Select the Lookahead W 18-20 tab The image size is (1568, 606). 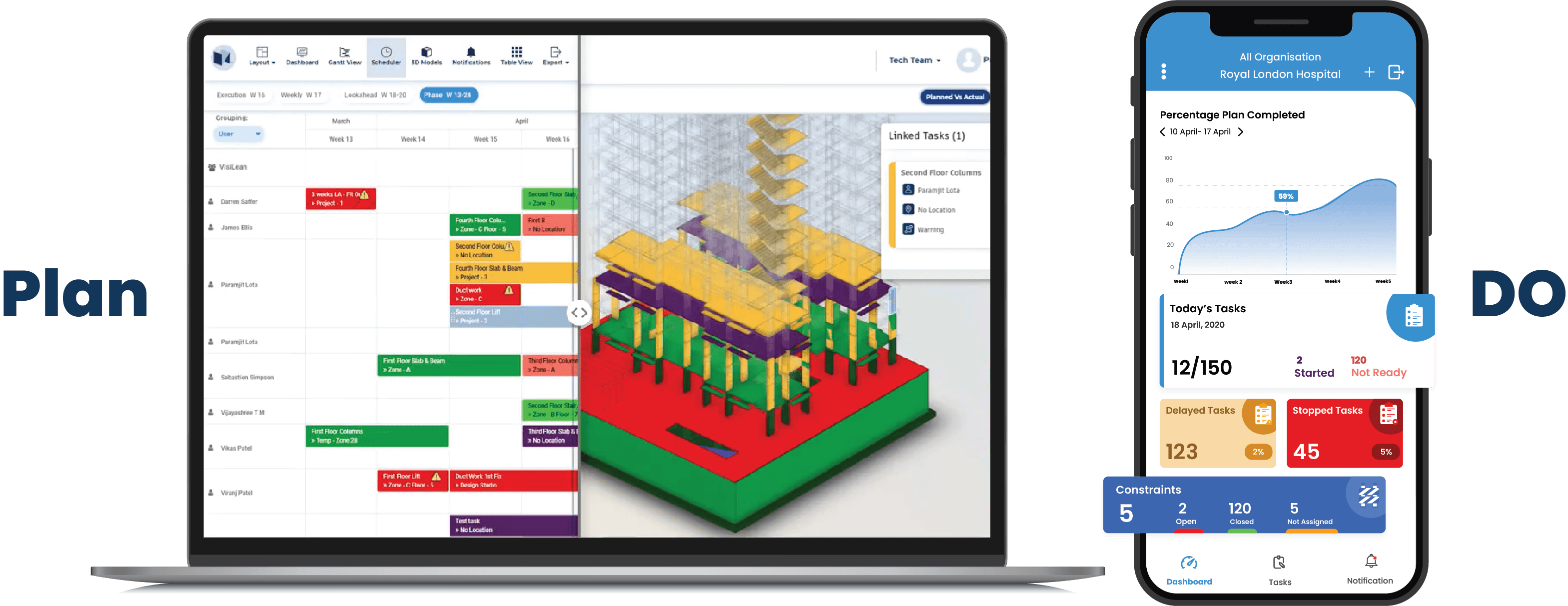375,95
